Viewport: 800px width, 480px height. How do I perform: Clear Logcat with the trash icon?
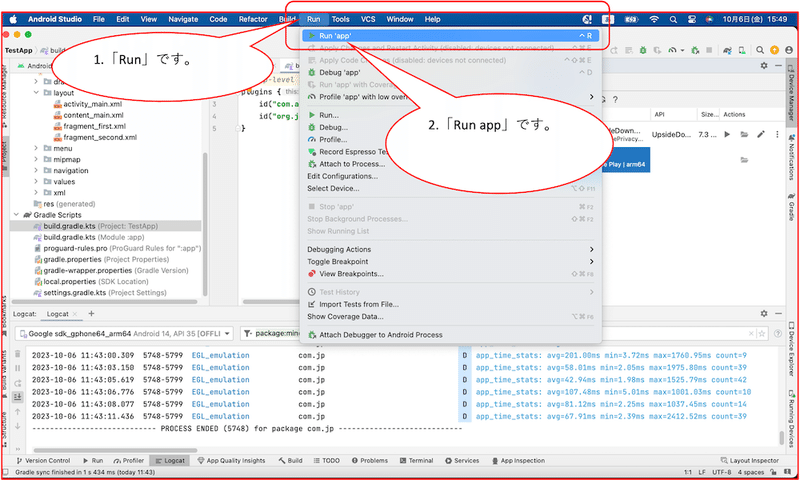(x=17, y=353)
